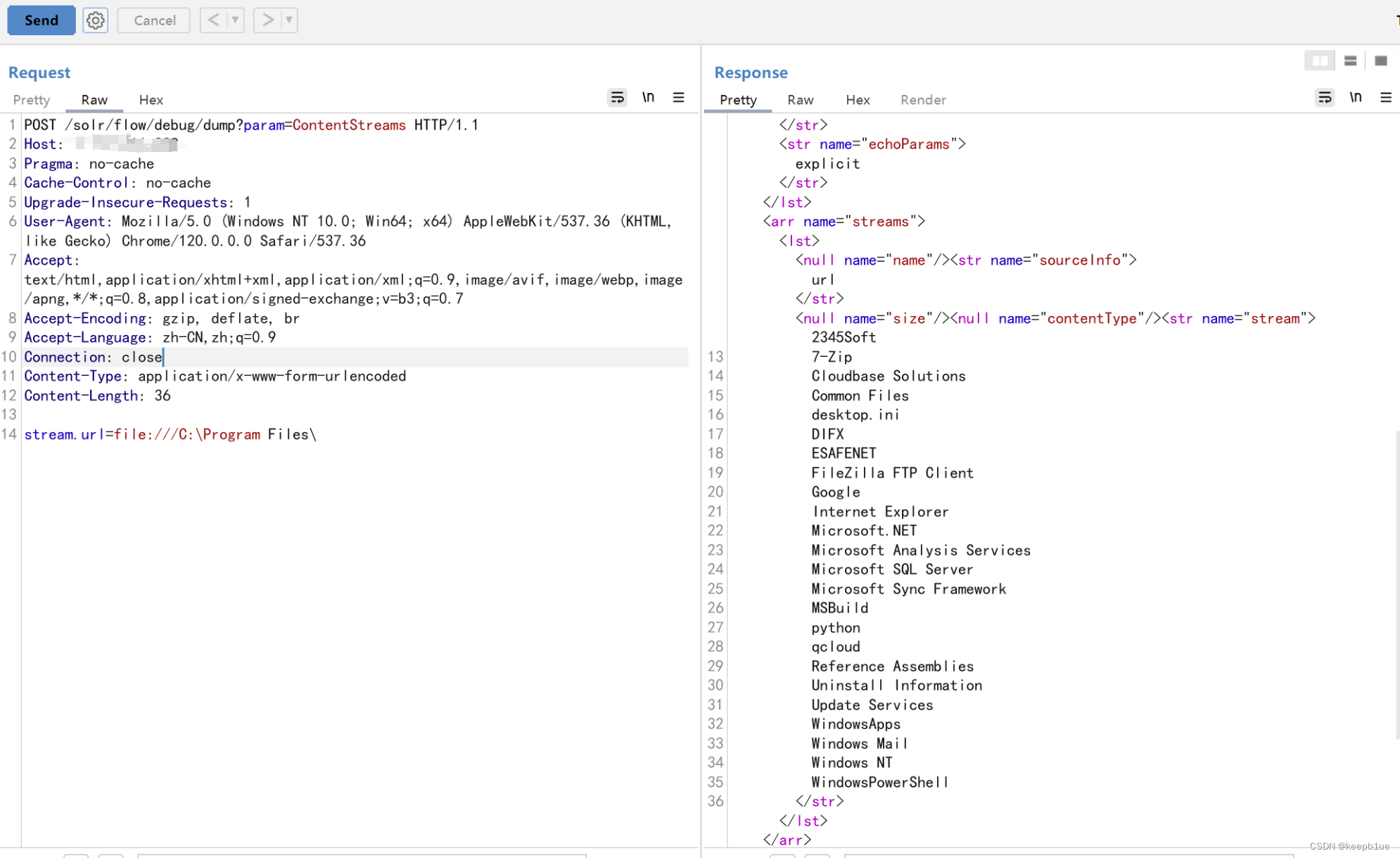Click the Response panel heading

coord(751,72)
